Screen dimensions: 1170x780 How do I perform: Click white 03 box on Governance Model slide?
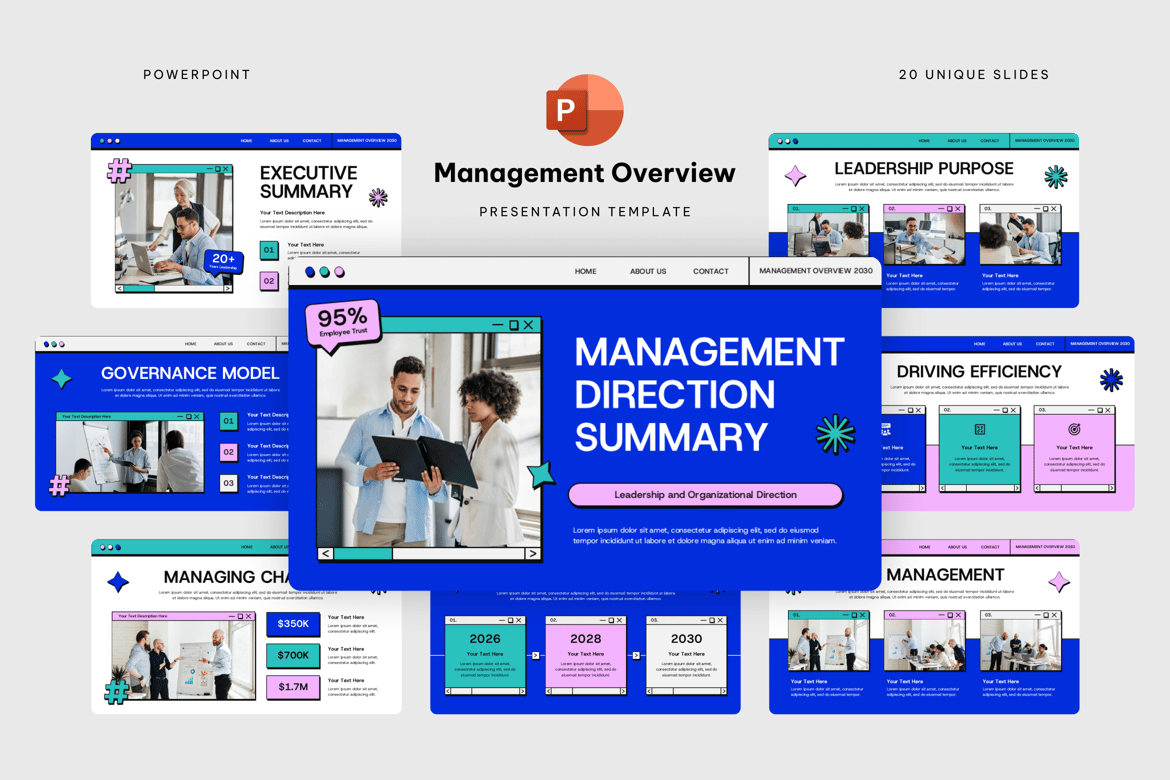(x=228, y=484)
